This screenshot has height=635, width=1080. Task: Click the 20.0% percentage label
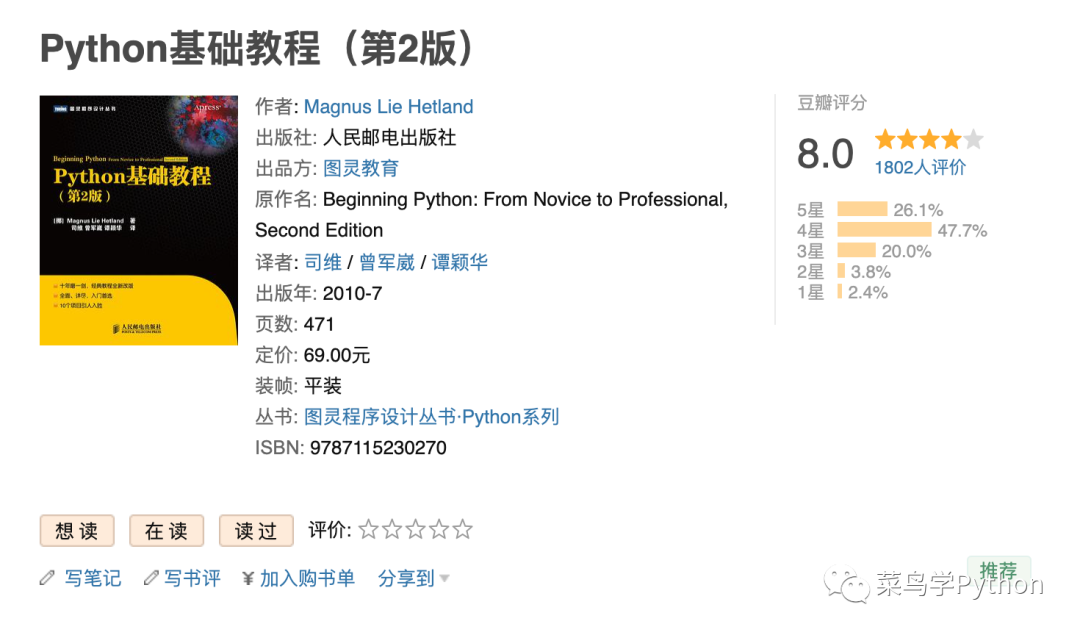(x=906, y=251)
